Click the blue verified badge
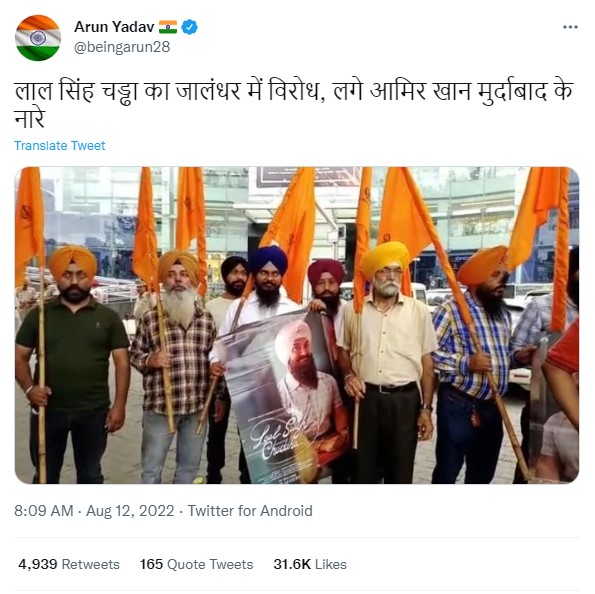The height and width of the screenshot is (594, 595). (x=189, y=27)
